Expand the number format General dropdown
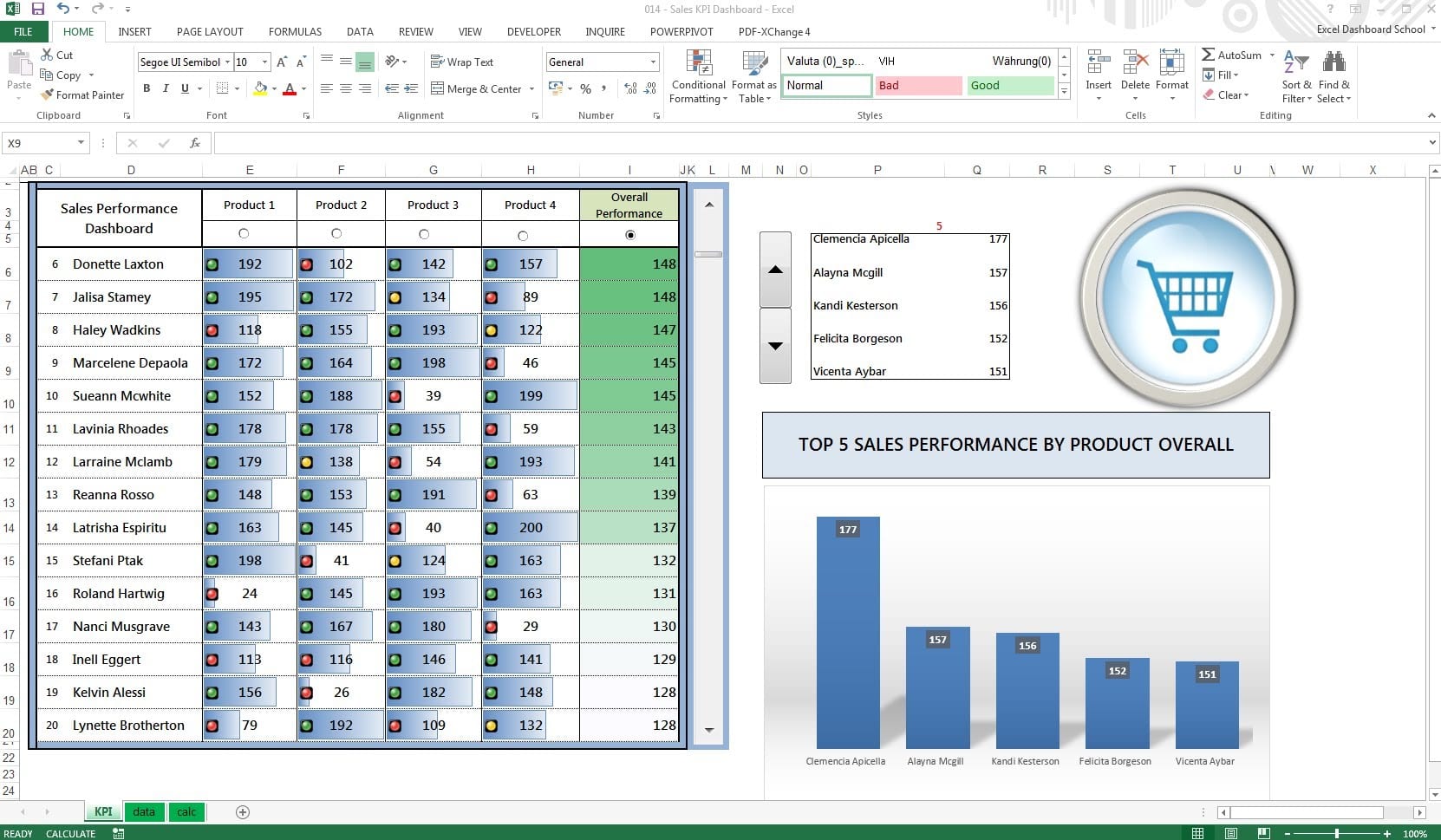This screenshot has width=1441, height=840. coord(652,62)
